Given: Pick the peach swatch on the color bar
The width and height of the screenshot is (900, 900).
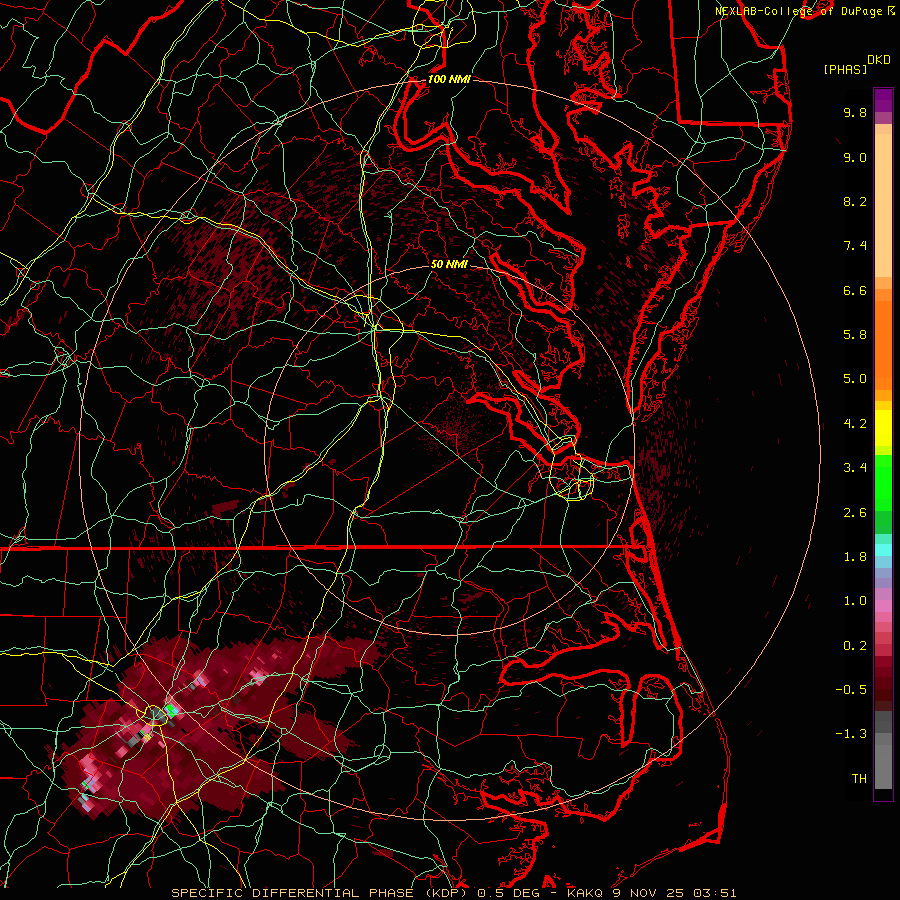Looking at the screenshot, I should (x=883, y=204).
